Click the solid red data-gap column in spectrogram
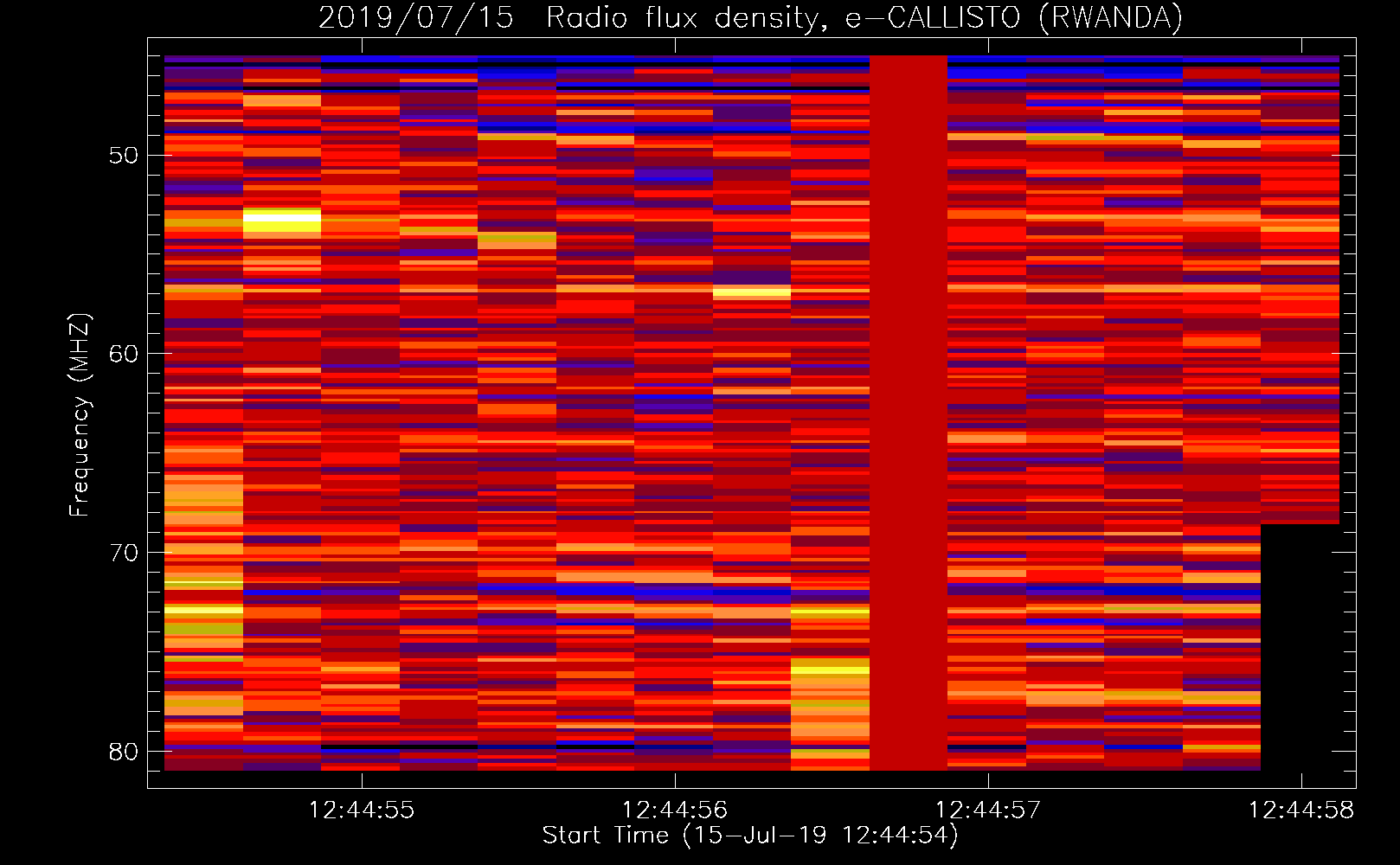Viewport: 1400px width, 865px height. [909, 413]
